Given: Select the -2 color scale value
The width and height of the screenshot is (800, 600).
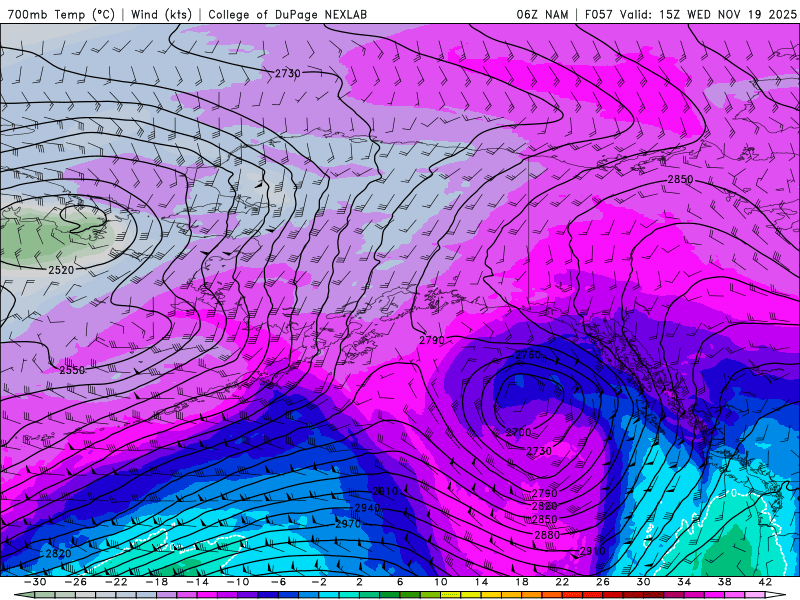Looking at the screenshot, I should coord(319,582).
